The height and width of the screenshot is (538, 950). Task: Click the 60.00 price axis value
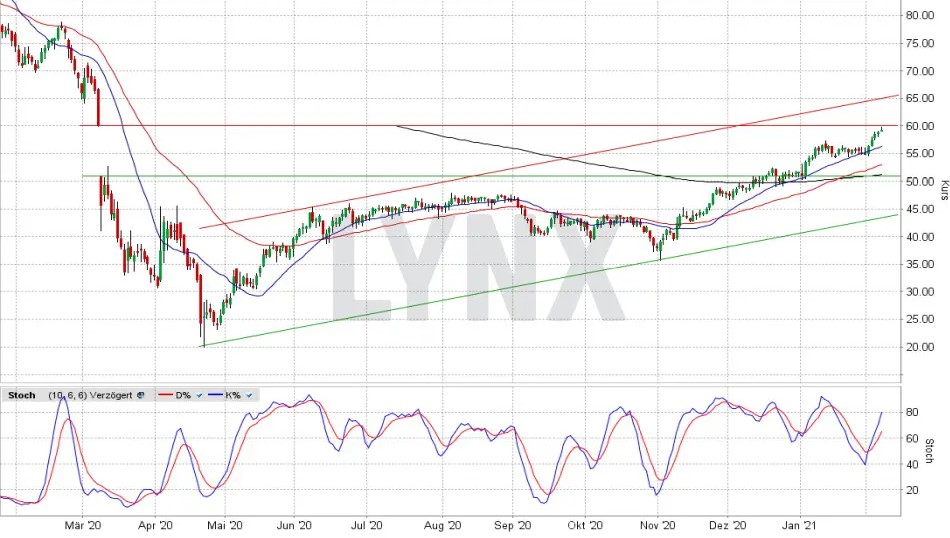click(919, 126)
